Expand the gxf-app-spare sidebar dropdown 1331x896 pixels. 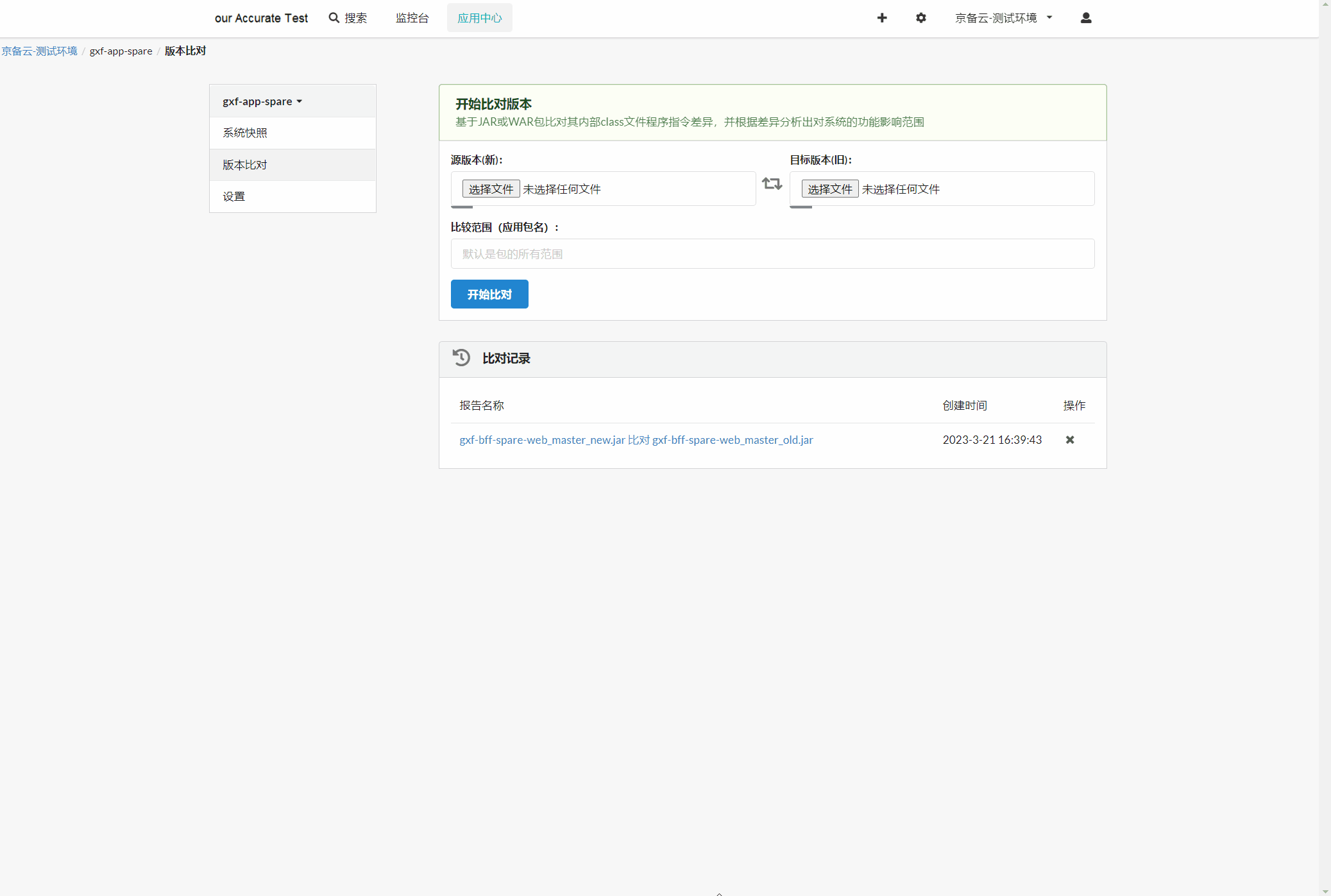click(x=262, y=101)
